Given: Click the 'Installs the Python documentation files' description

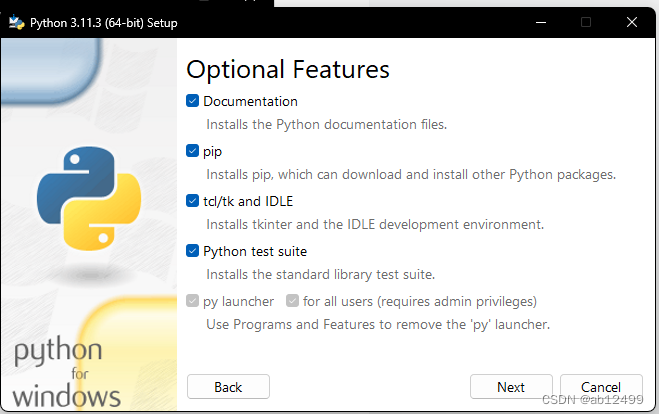Looking at the screenshot, I should (326, 125).
